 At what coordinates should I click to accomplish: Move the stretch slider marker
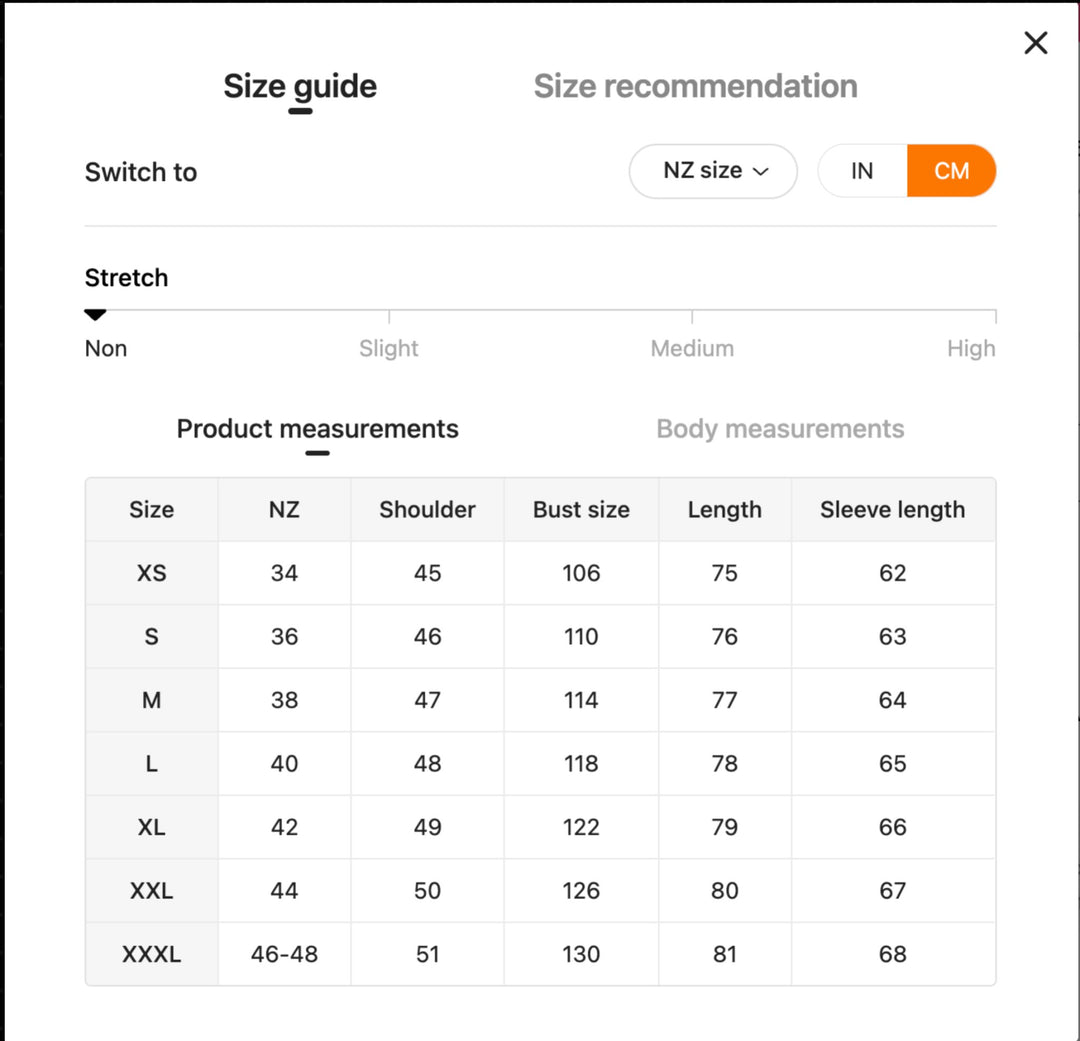tap(95, 313)
